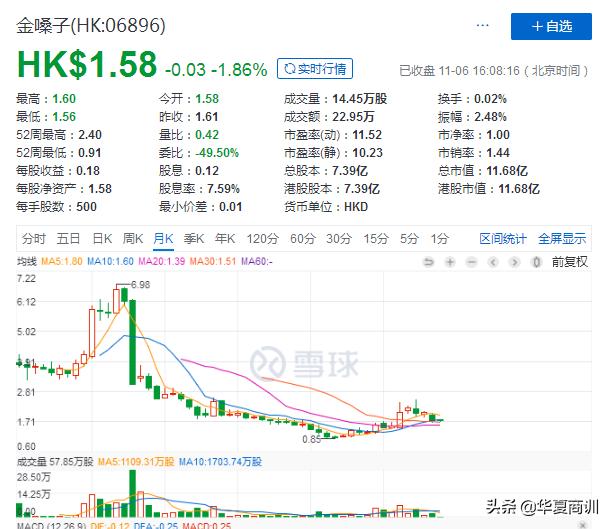
Task: Open 全屏显示 fullscreen chart view
Action: pyautogui.click(x=562, y=238)
